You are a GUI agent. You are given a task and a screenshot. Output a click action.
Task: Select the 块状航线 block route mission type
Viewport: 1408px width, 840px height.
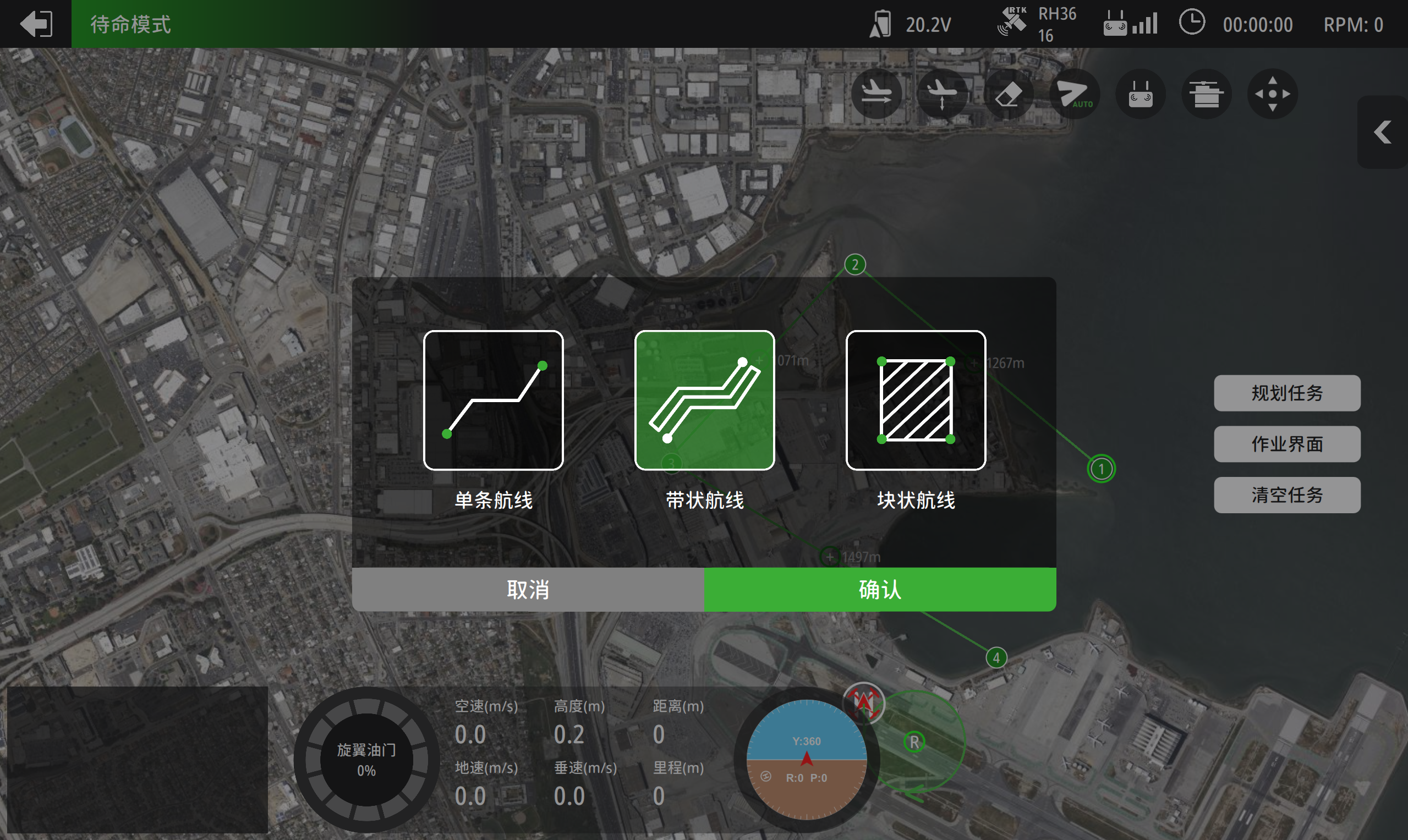[x=915, y=399]
